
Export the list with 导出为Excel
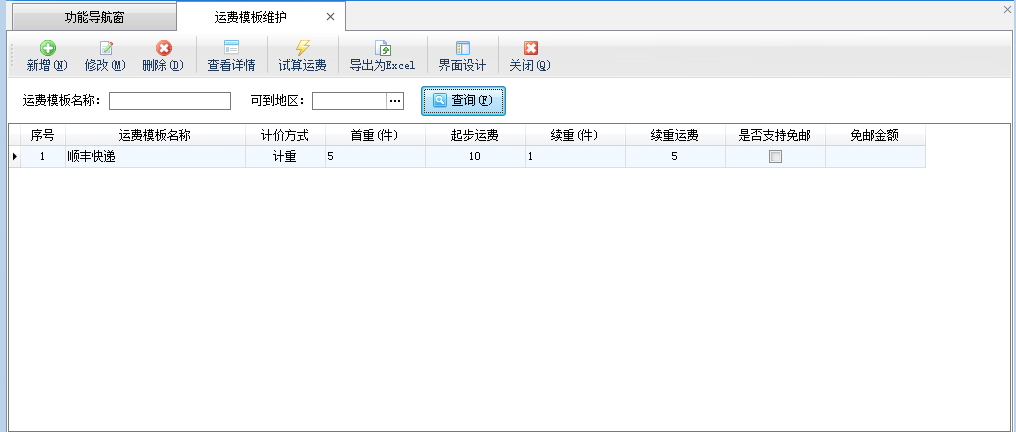pyautogui.click(x=382, y=49)
